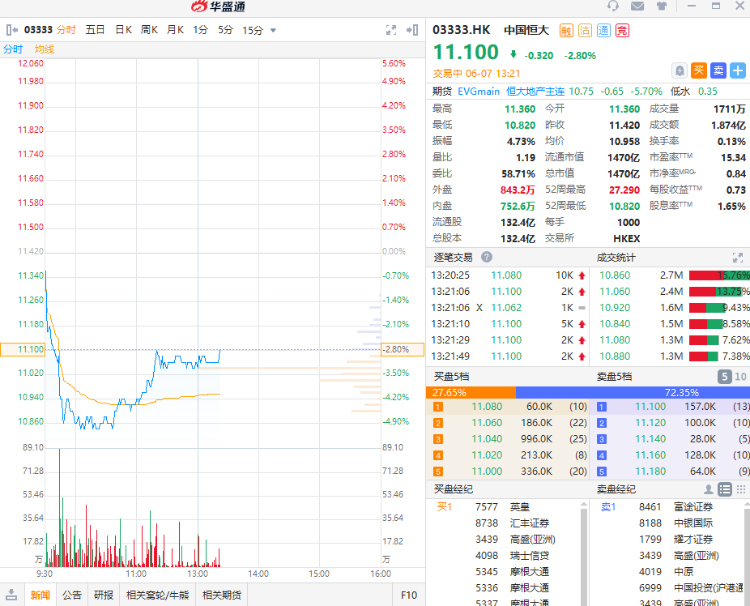This screenshot has width=750, height=606.
Task: Open the 15分 interval dropdown arrow
Action: tap(273, 30)
